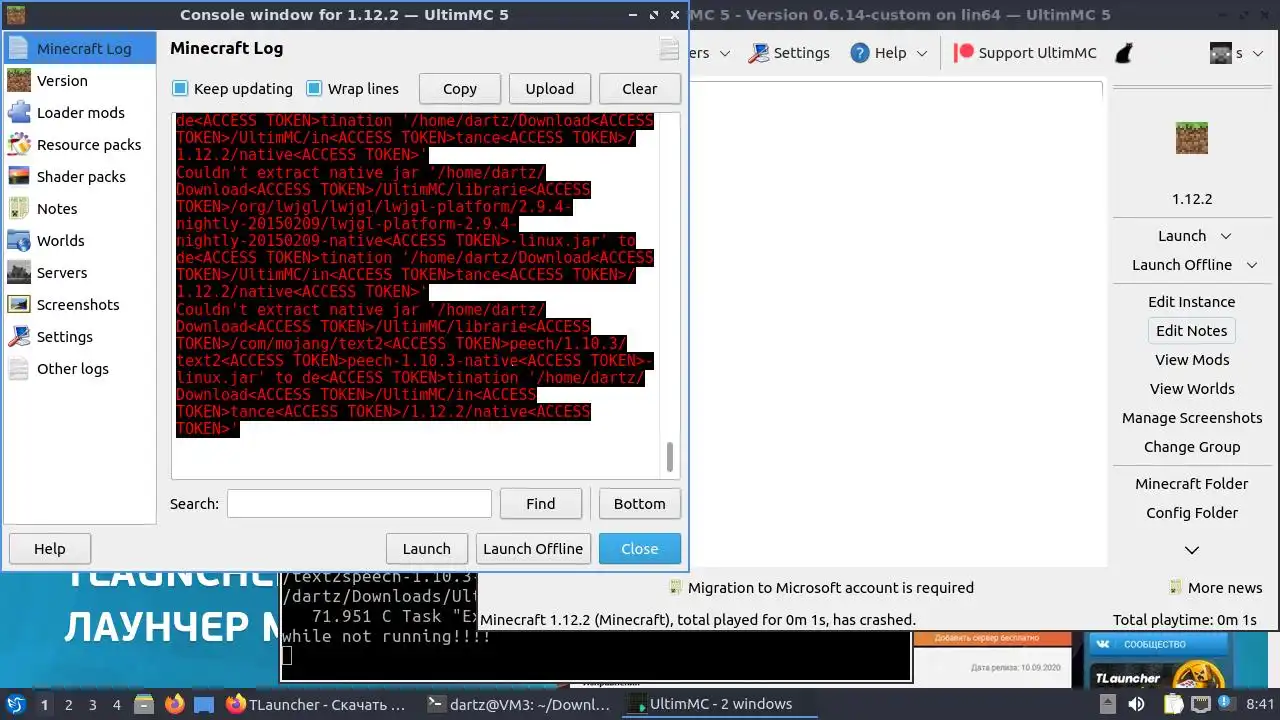Viewport: 1280px width, 720px height.
Task: Open the Shader packs page
Action: click(x=79, y=176)
